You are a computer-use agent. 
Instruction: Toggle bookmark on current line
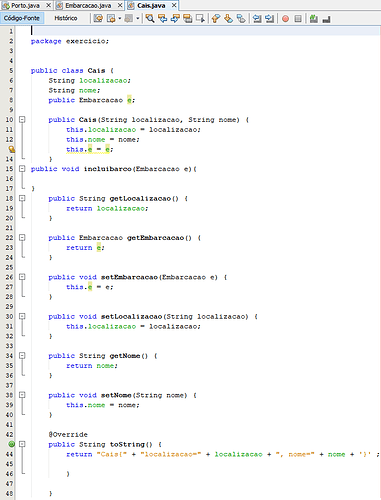click(241, 18)
